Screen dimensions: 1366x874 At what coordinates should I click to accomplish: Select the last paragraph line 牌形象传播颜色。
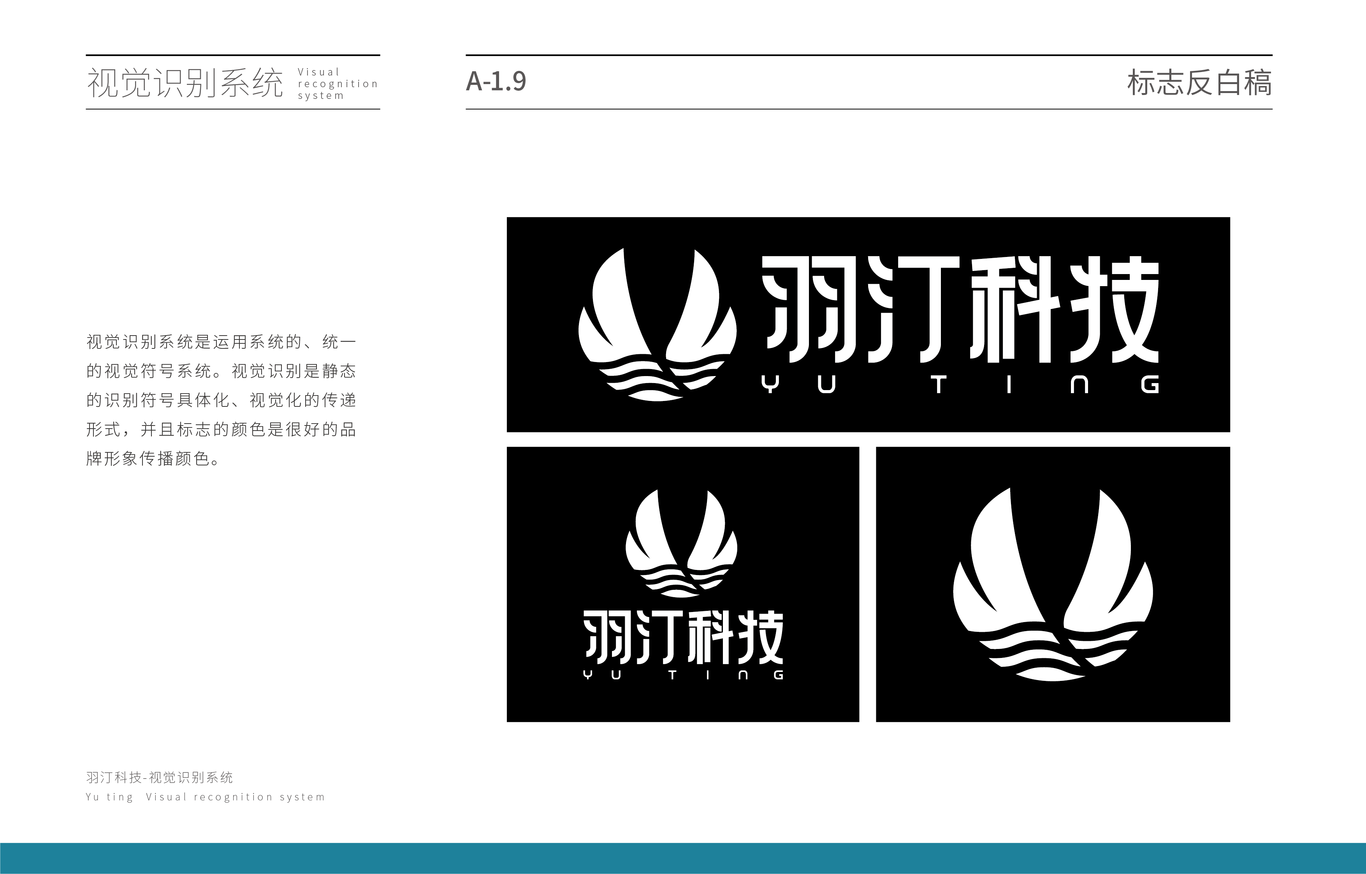tap(154, 460)
